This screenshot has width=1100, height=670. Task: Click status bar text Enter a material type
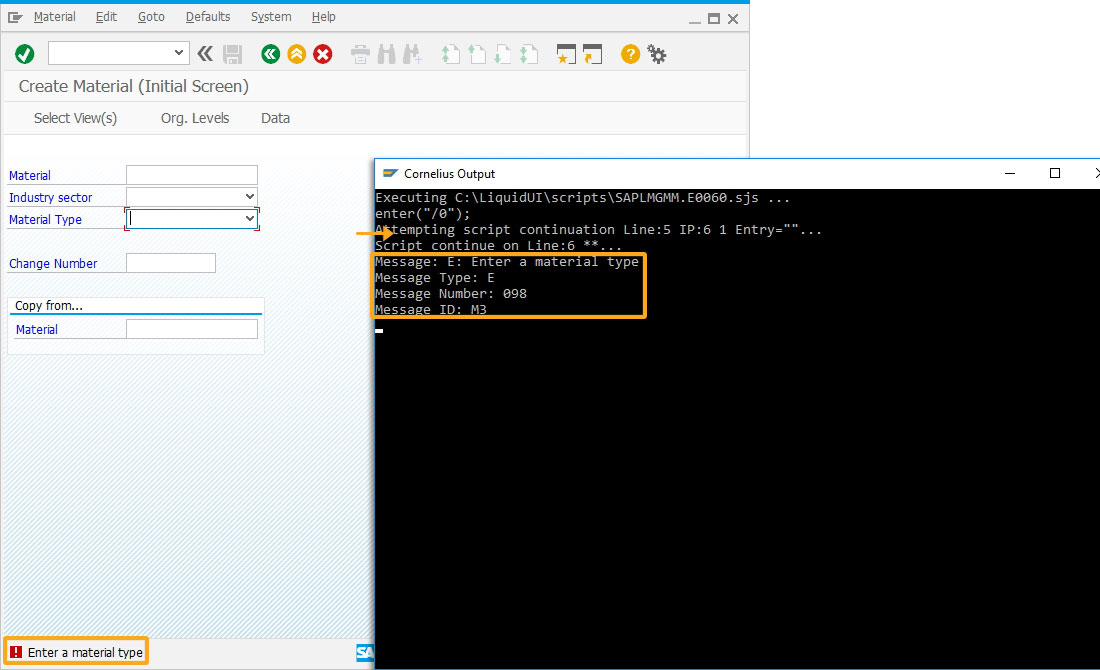(85, 652)
